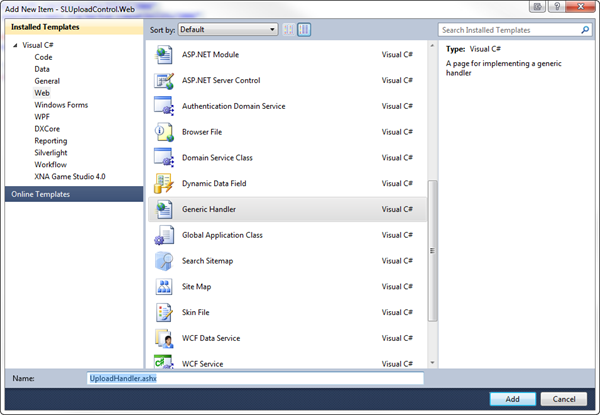Click the scroll up arrow of template list

[432, 46]
